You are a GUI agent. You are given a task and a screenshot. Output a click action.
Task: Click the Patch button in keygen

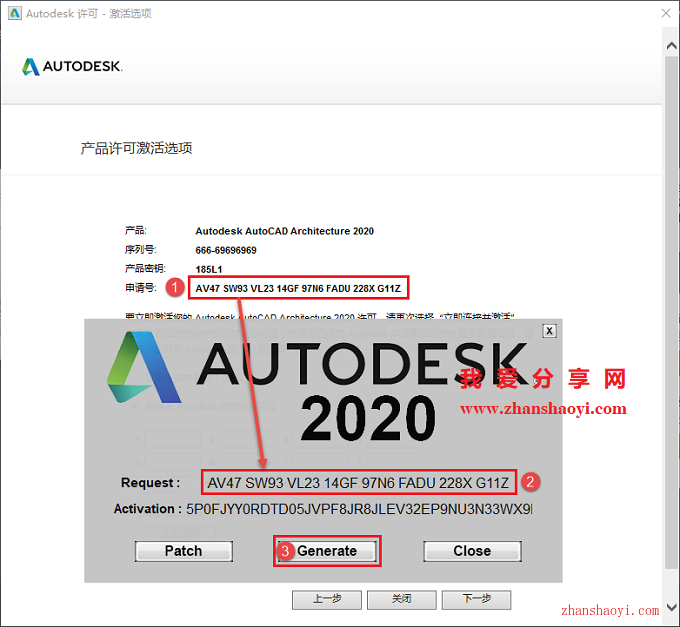pyautogui.click(x=184, y=551)
